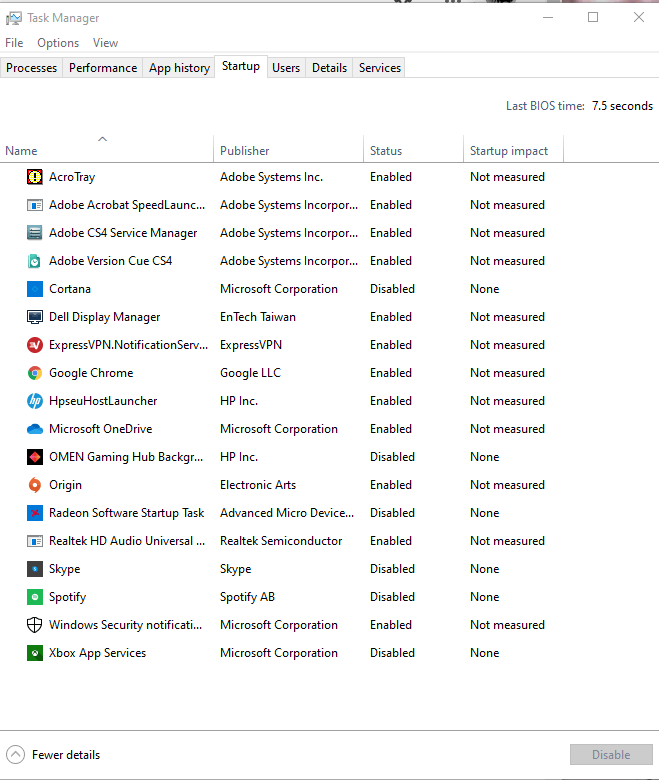659x780 pixels.
Task: Click 'Electronic Arts' publisher cell
Action: (x=258, y=485)
